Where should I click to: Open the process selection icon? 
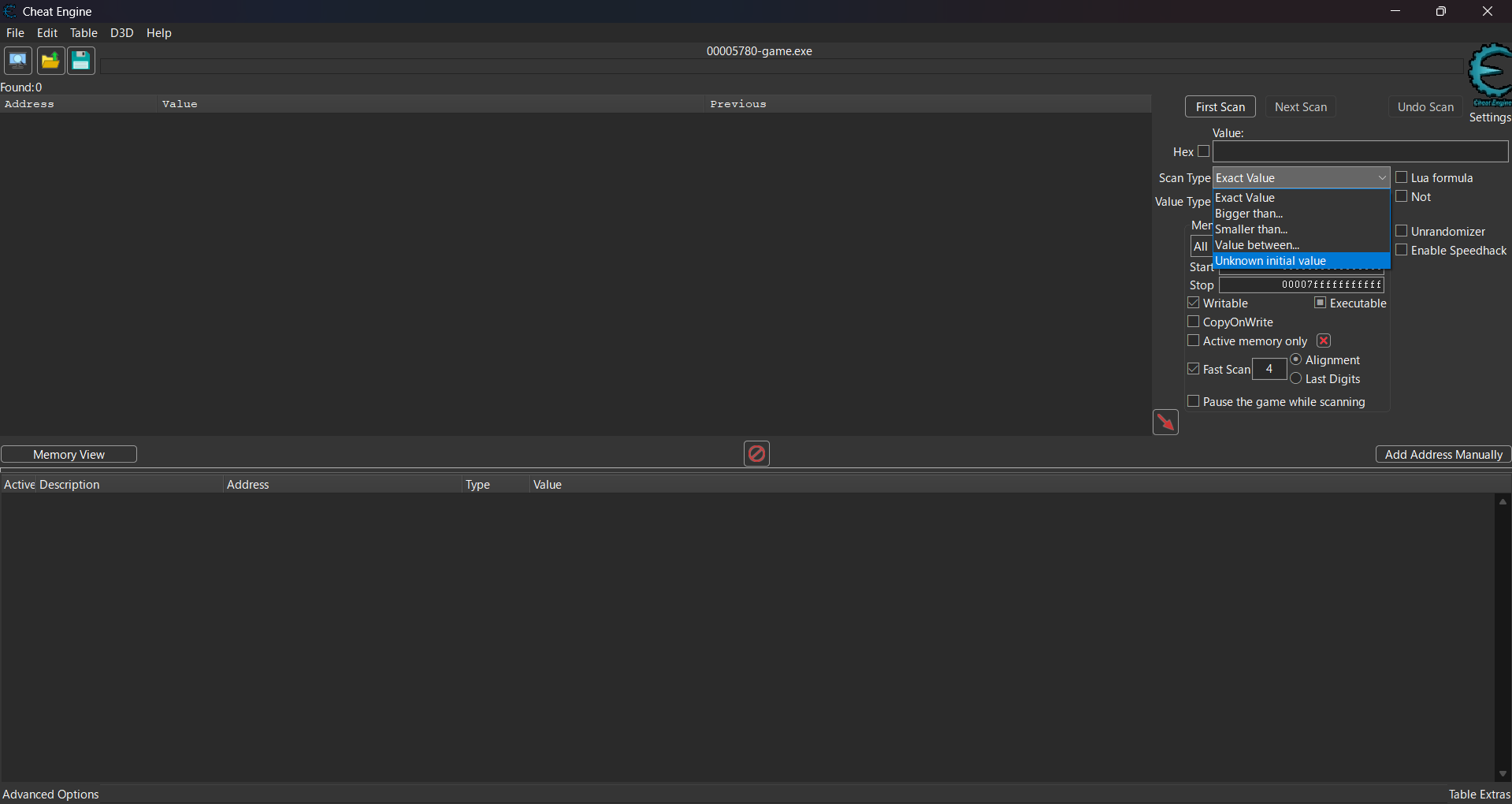point(17,61)
